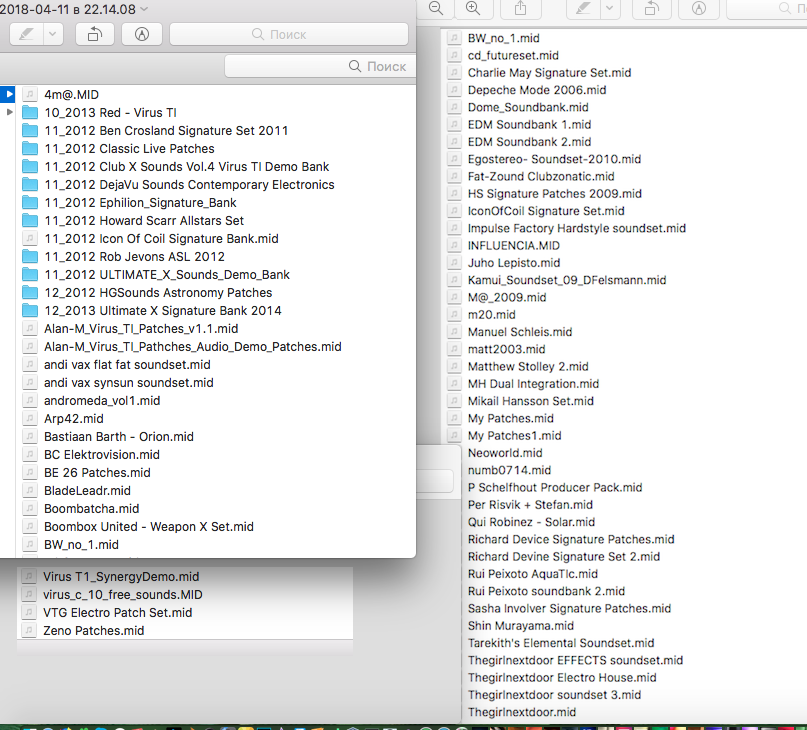Click folder icon of 11_2012 Classic Live Patches
807x730 pixels.
pyautogui.click(x=30, y=148)
